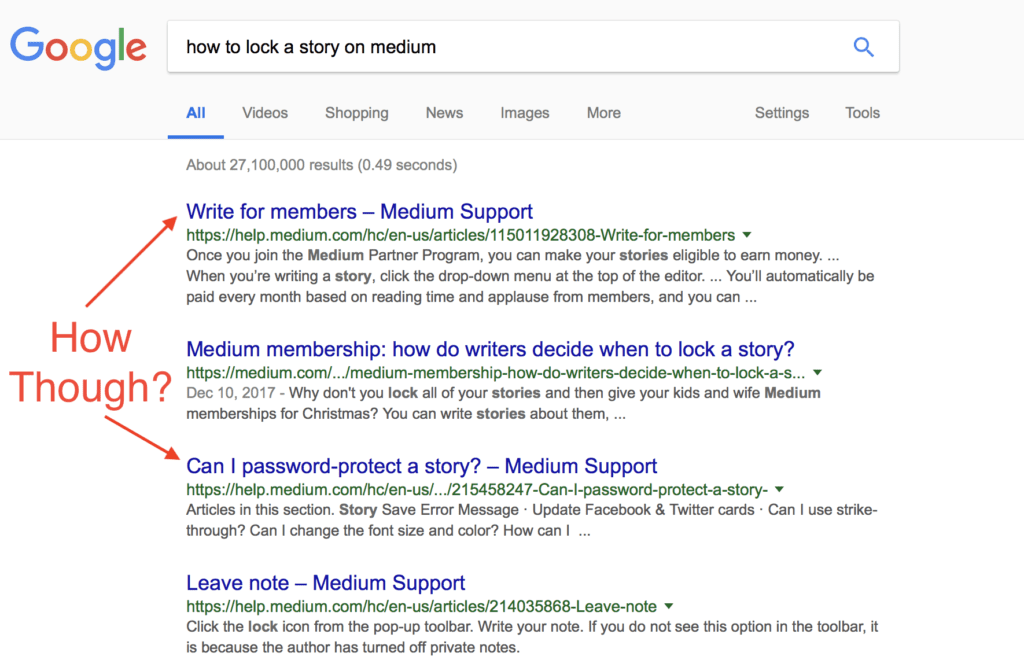Viewport: 1024px width, 671px height.
Task: Click the medium-membership green URL text
Action: pyautogui.click(x=496, y=373)
